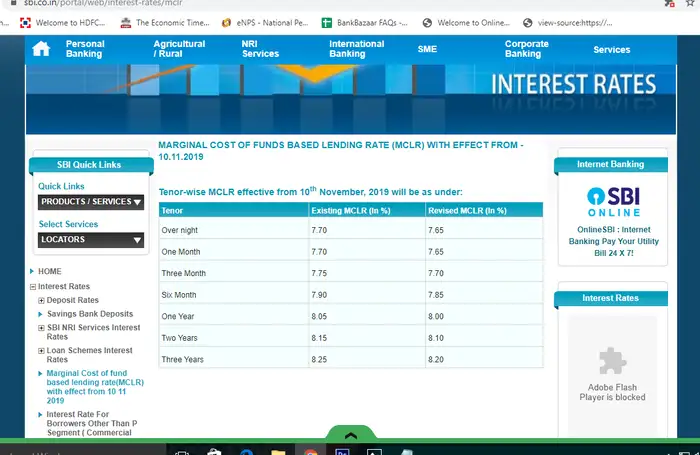Click the HOME link in sidebar
This screenshot has height=455, width=700.
[x=49, y=272]
